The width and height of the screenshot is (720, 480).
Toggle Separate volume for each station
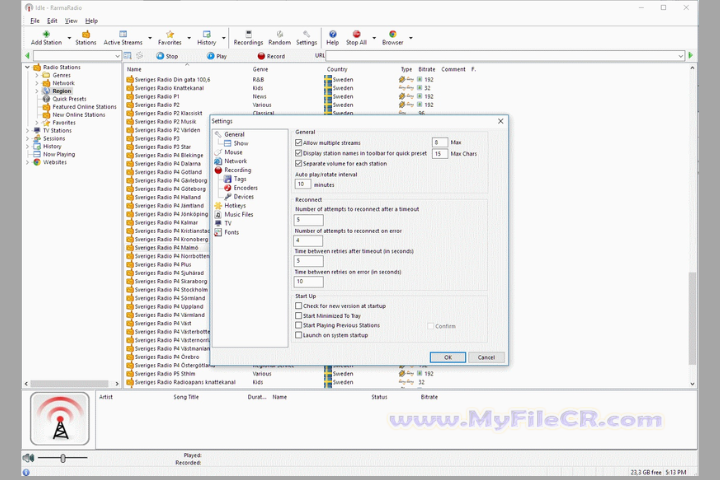coord(298,164)
